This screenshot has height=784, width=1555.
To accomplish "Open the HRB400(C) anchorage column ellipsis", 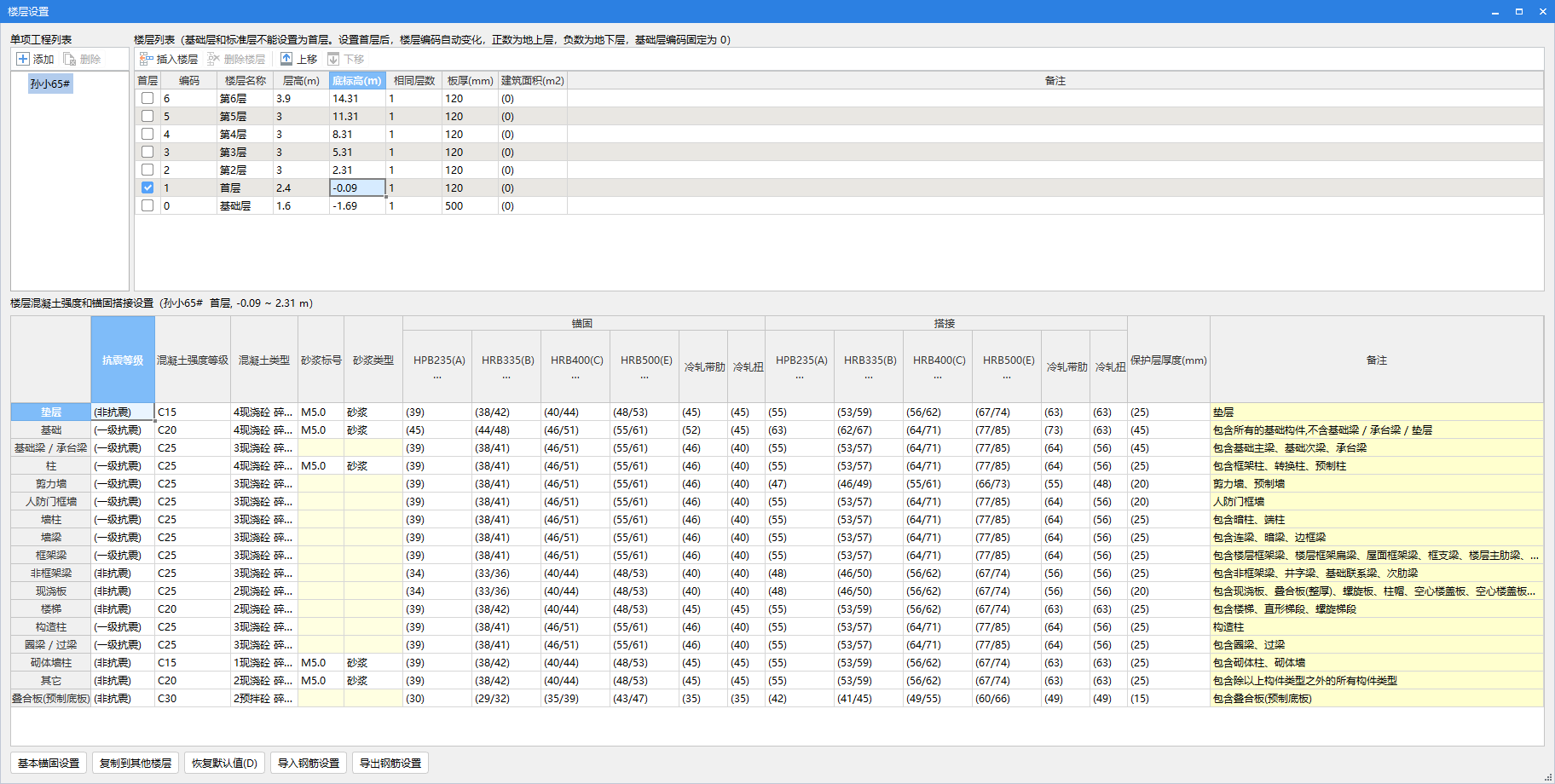I will pyautogui.click(x=575, y=377).
